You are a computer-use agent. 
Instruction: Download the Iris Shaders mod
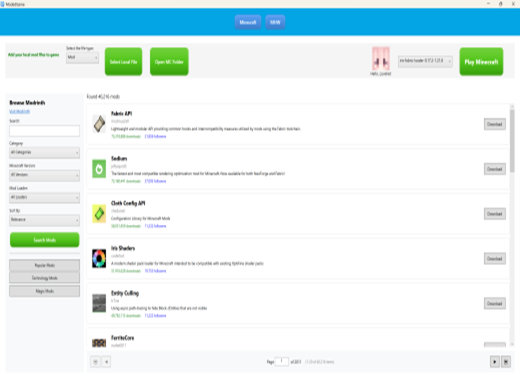point(495,259)
